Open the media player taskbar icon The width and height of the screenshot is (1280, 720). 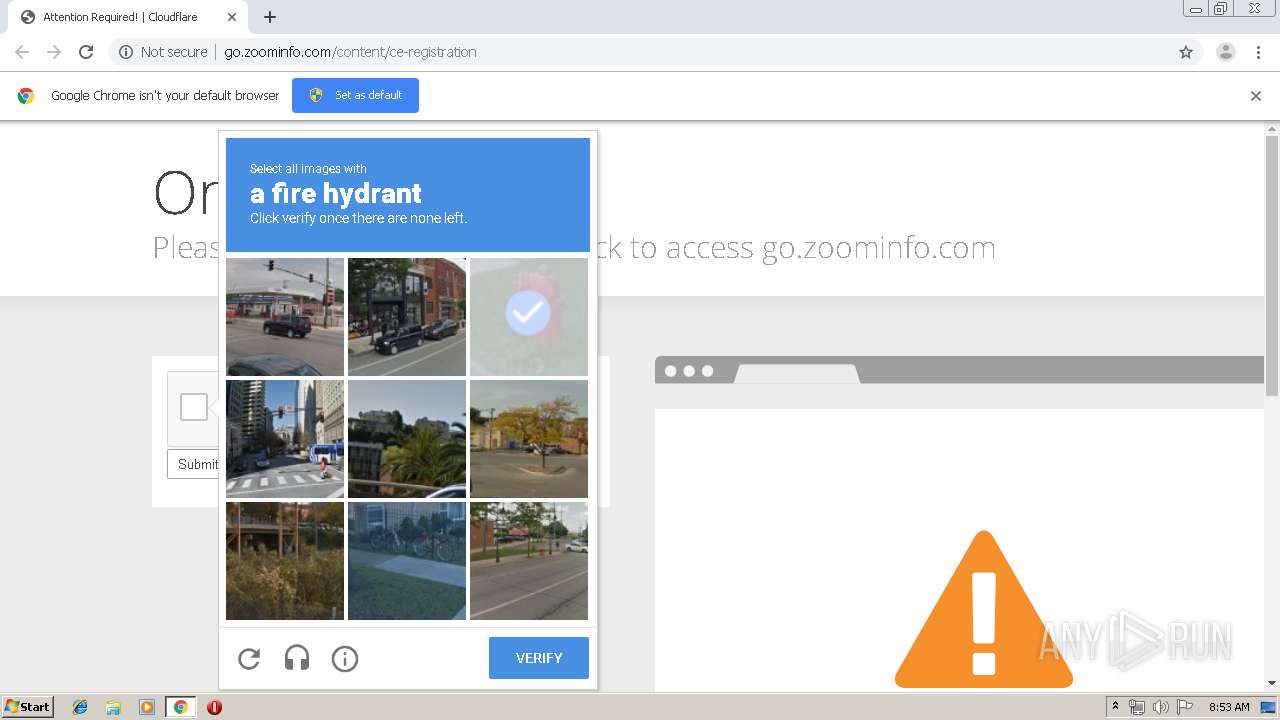click(x=147, y=707)
